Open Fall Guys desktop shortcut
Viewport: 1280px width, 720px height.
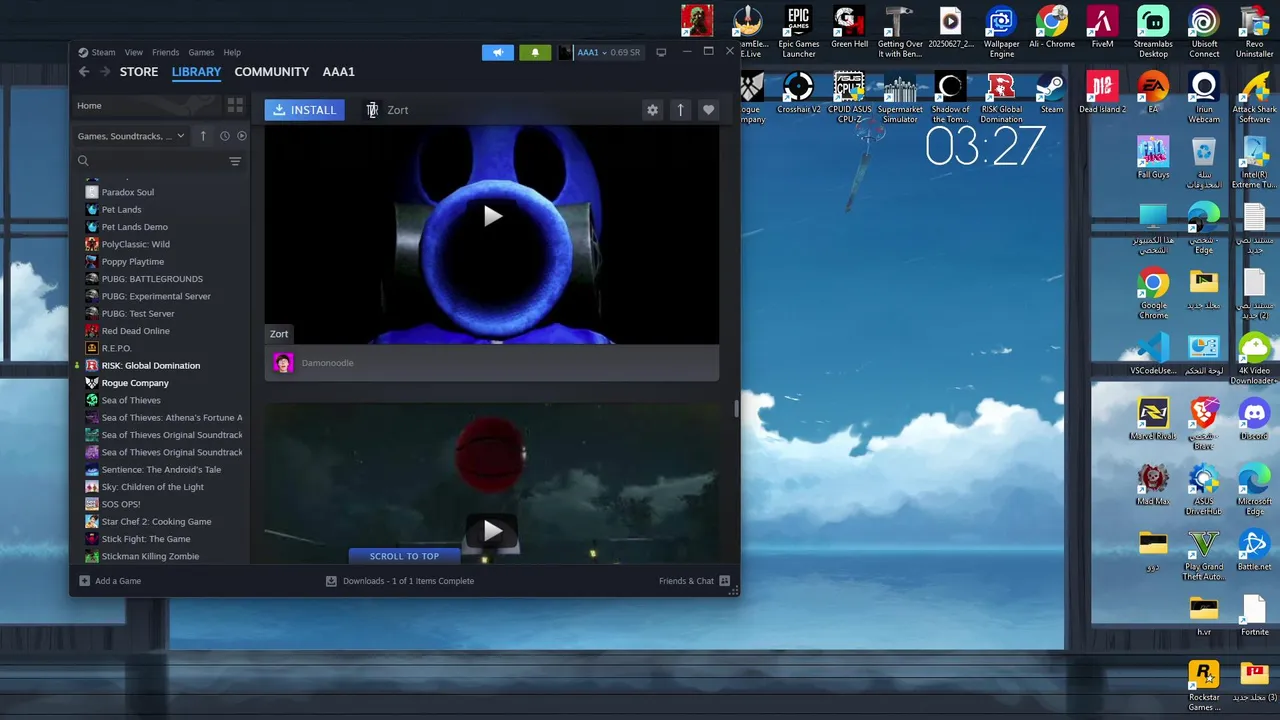(1153, 158)
